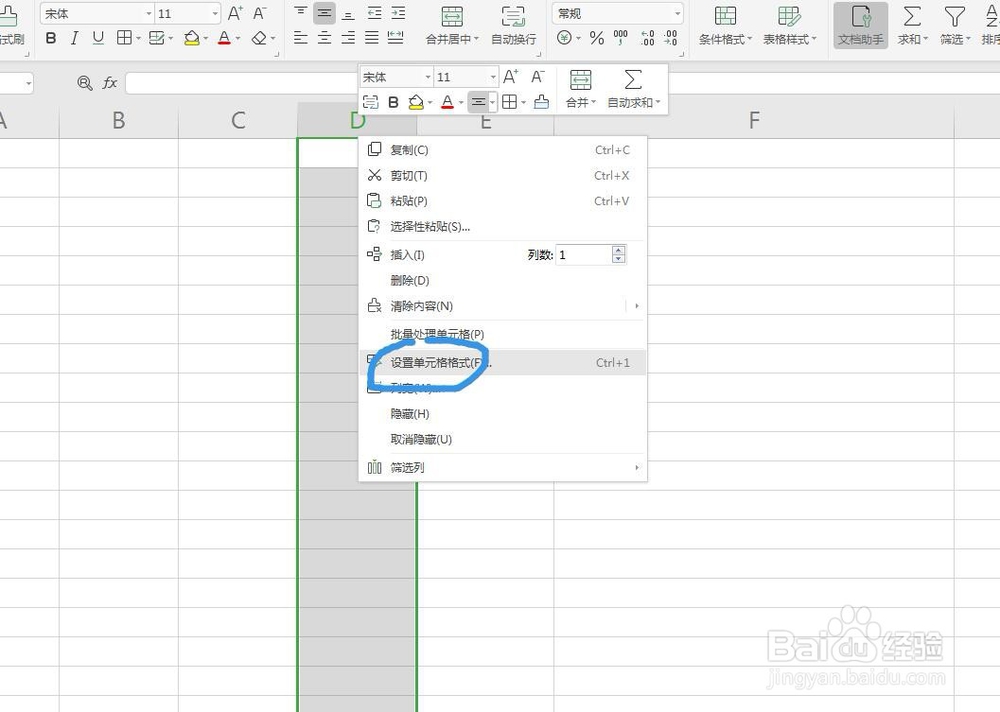1000x712 pixels.
Task: Toggle top vertical alignment
Action: click(300, 13)
